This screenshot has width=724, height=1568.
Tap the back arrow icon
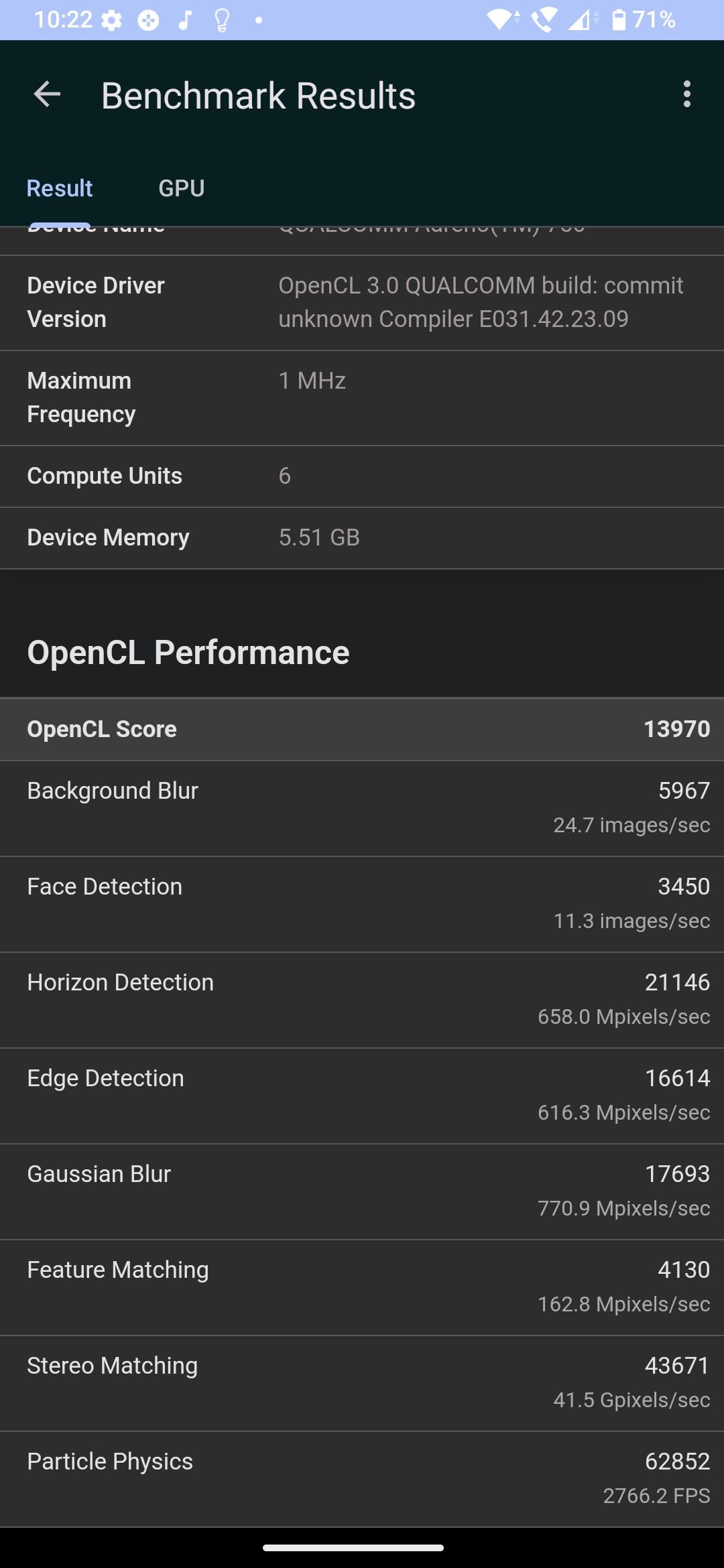tap(47, 94)
